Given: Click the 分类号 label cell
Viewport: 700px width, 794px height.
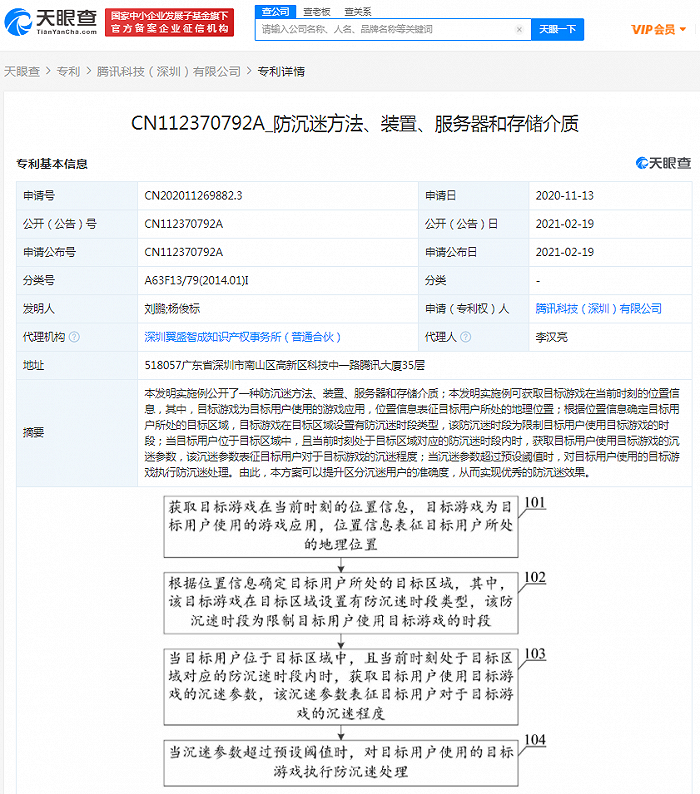Looking at the screenshot, I should 77,280.
